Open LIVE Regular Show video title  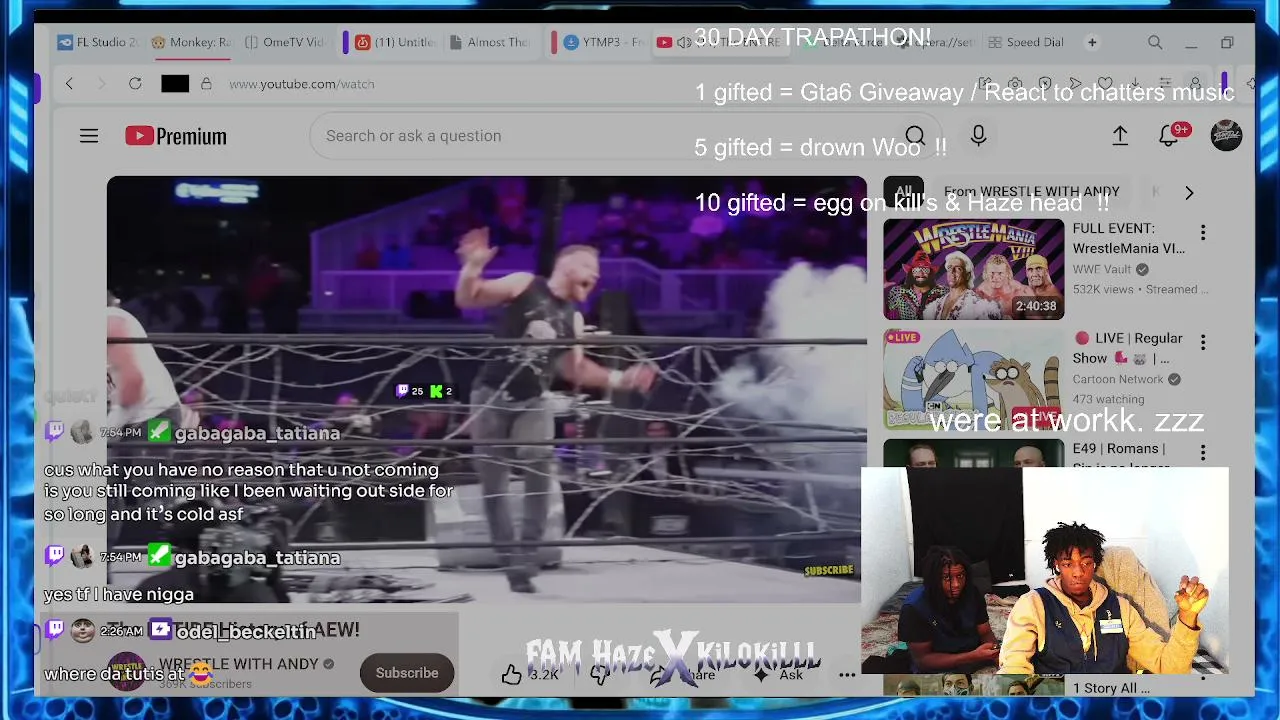coord(1128,348)
